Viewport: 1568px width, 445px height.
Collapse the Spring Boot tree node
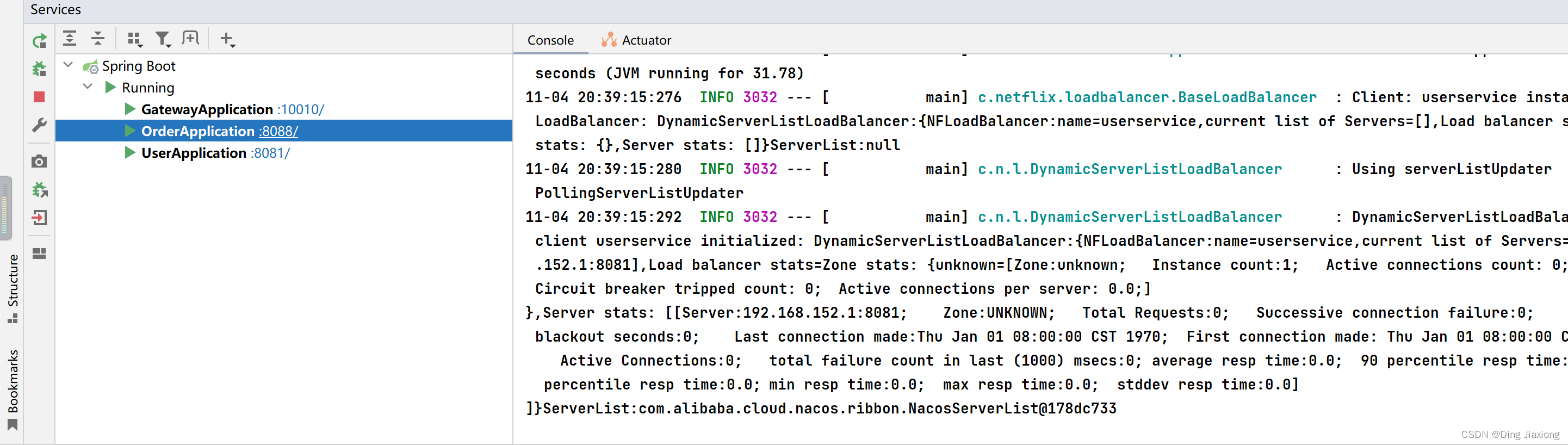coord(68,65)
